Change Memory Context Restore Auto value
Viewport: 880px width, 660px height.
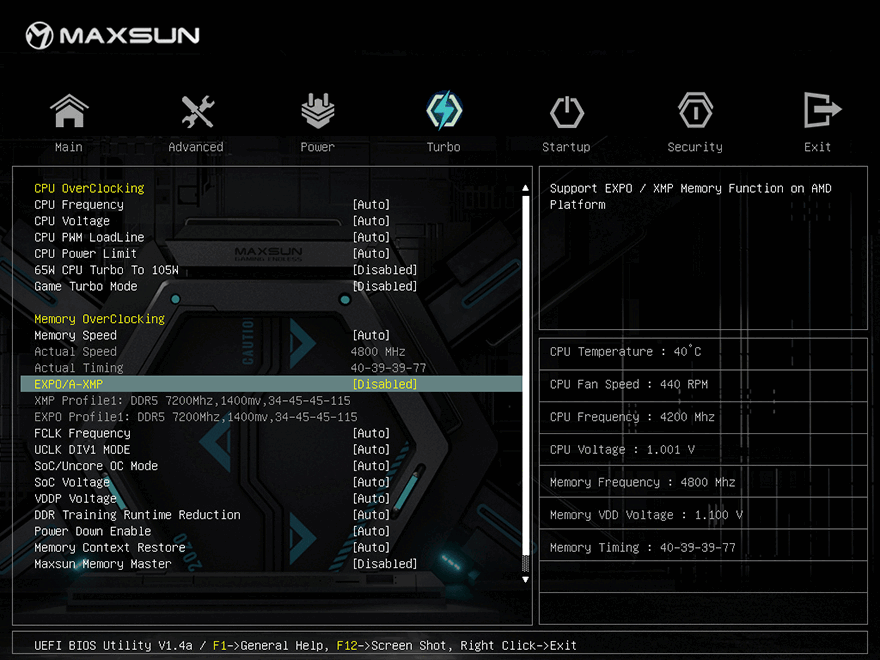pyautogui.click(x=371, y=547)
